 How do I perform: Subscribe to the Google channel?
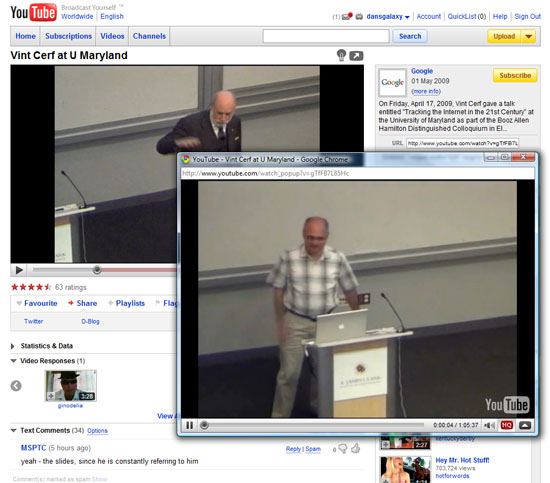coord(515,75)
